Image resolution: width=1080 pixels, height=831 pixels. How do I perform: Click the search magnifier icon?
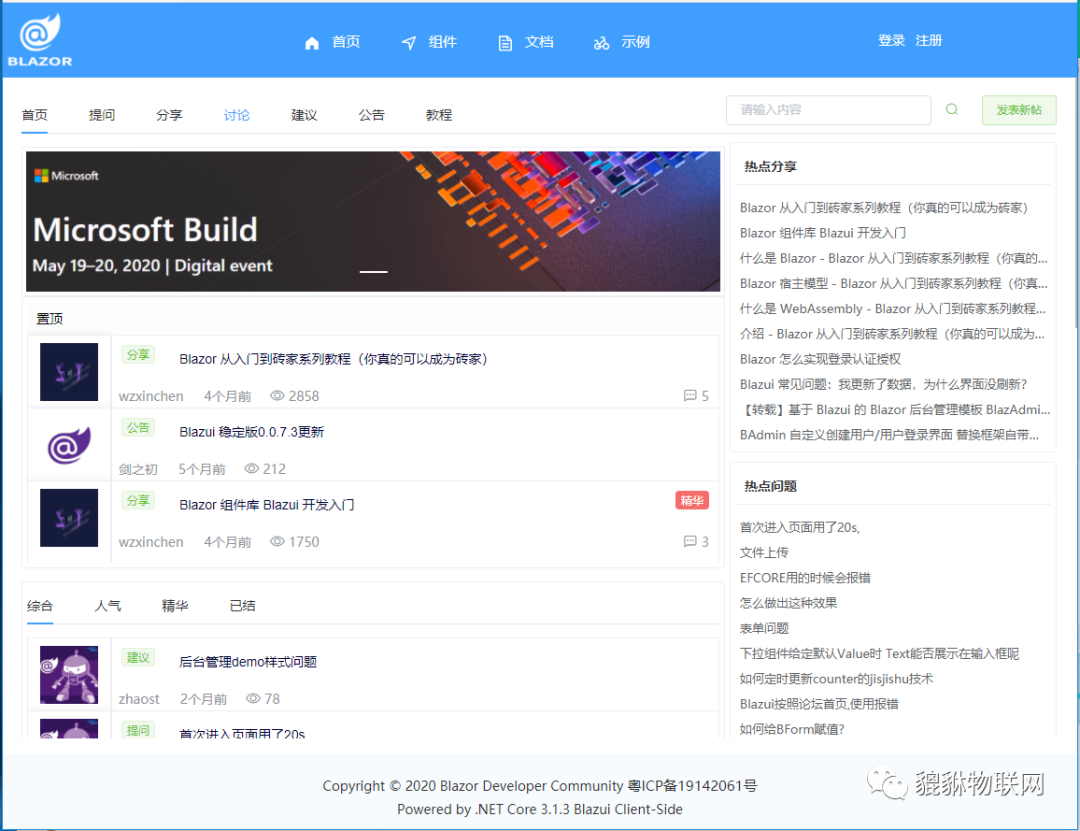pos(952,110)
